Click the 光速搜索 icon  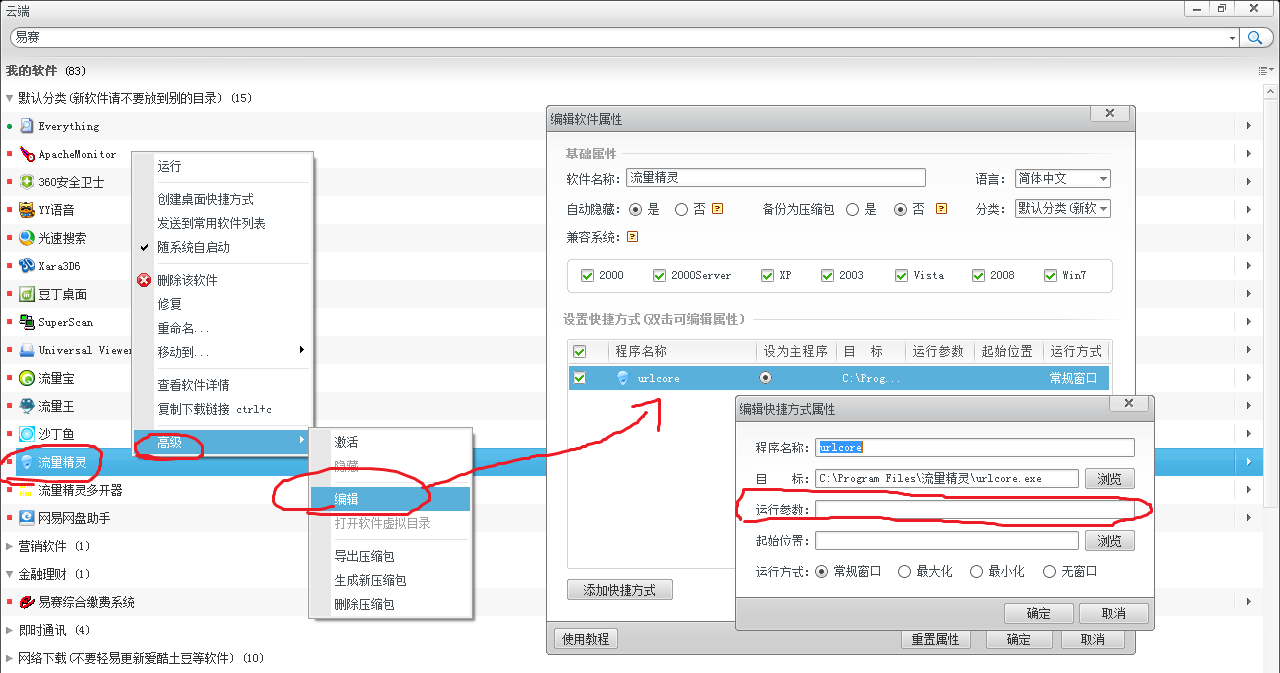[27, 238]
